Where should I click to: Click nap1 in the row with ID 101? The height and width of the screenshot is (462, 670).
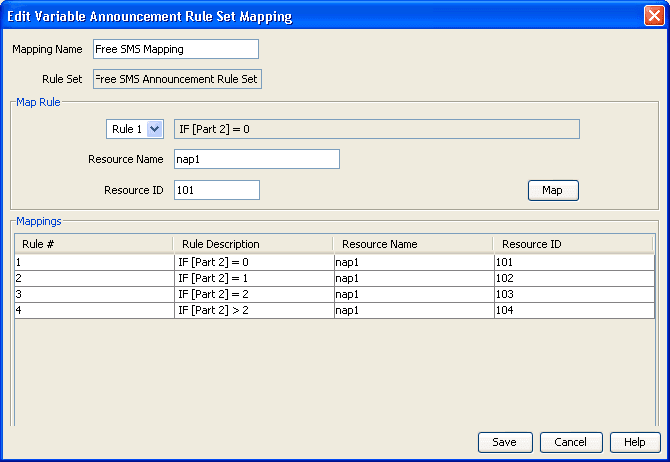(x=414, y=262)
